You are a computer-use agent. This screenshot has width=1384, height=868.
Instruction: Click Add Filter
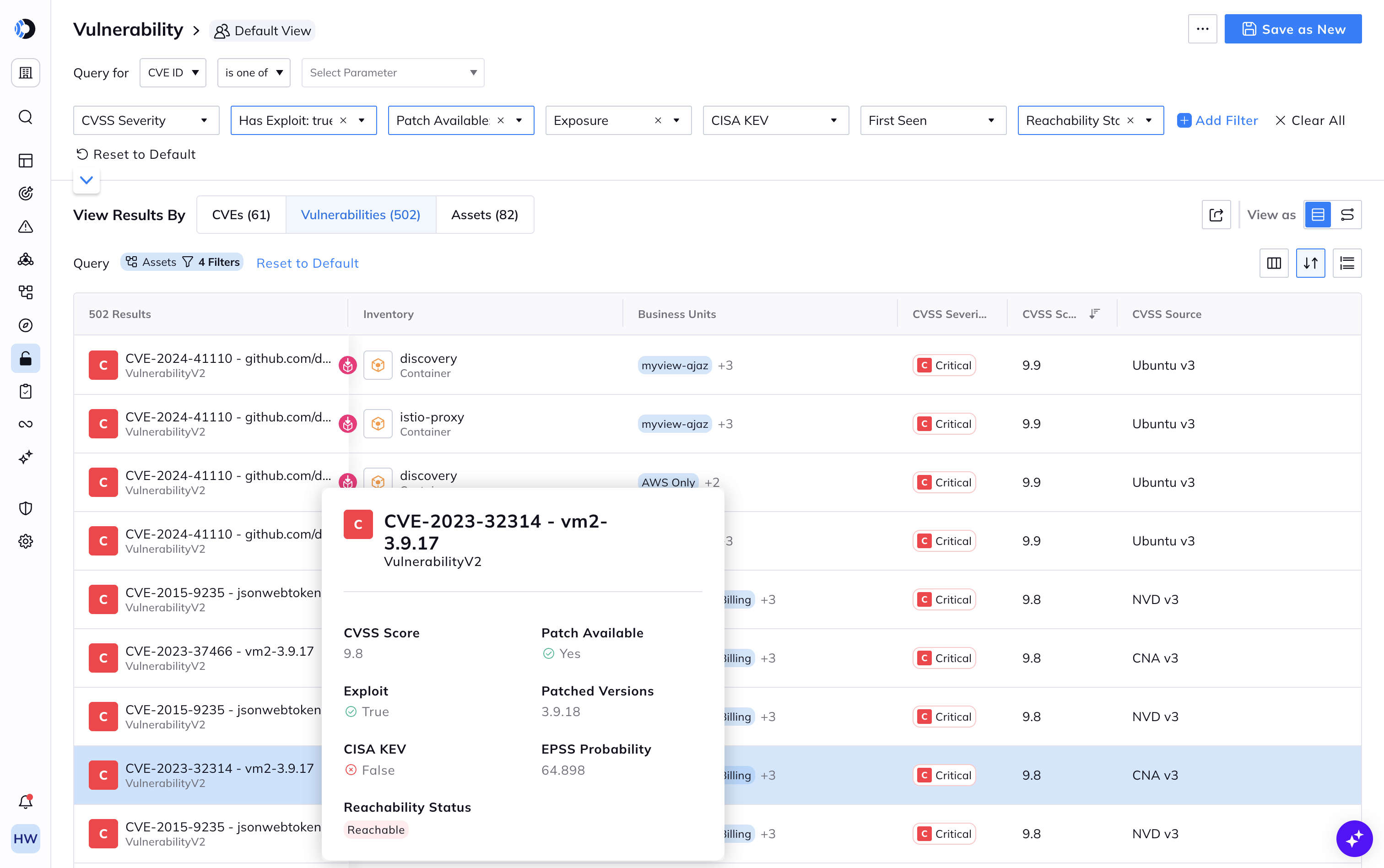pyautogui.click(x=1217, y=120)
